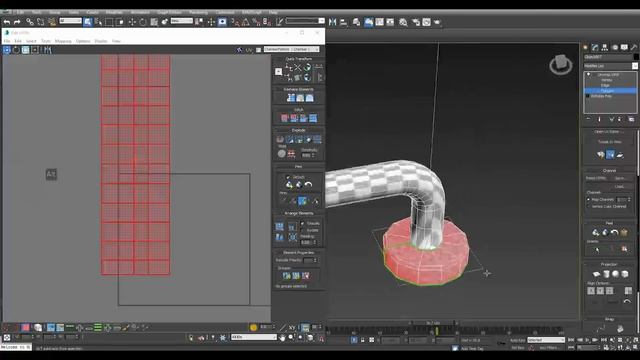Open the Select menu in Edit UVWs
The image size is (640, 360).
tap(31, 41)
